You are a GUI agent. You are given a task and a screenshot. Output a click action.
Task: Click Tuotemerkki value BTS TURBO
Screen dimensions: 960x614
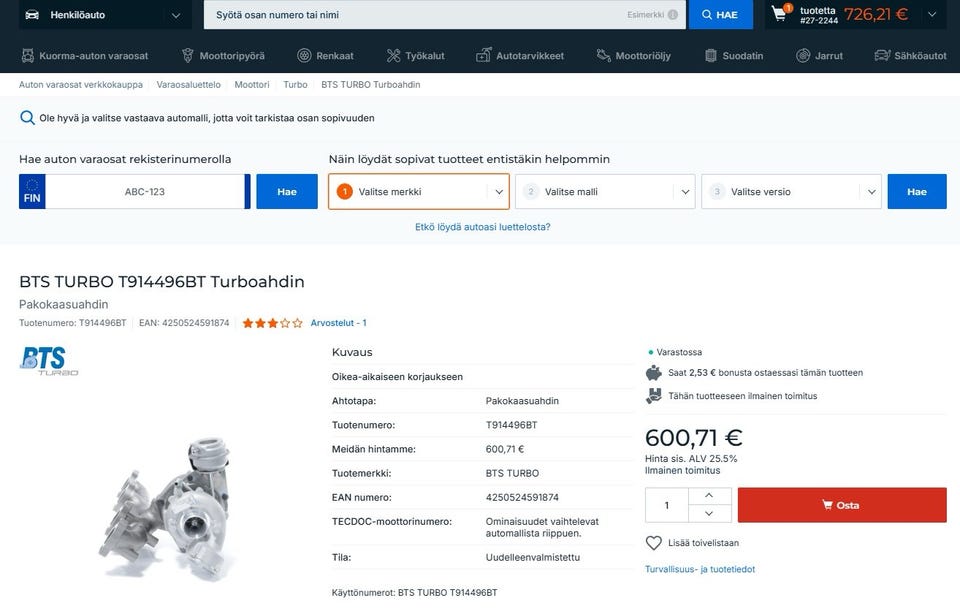(x=512, y=473)
